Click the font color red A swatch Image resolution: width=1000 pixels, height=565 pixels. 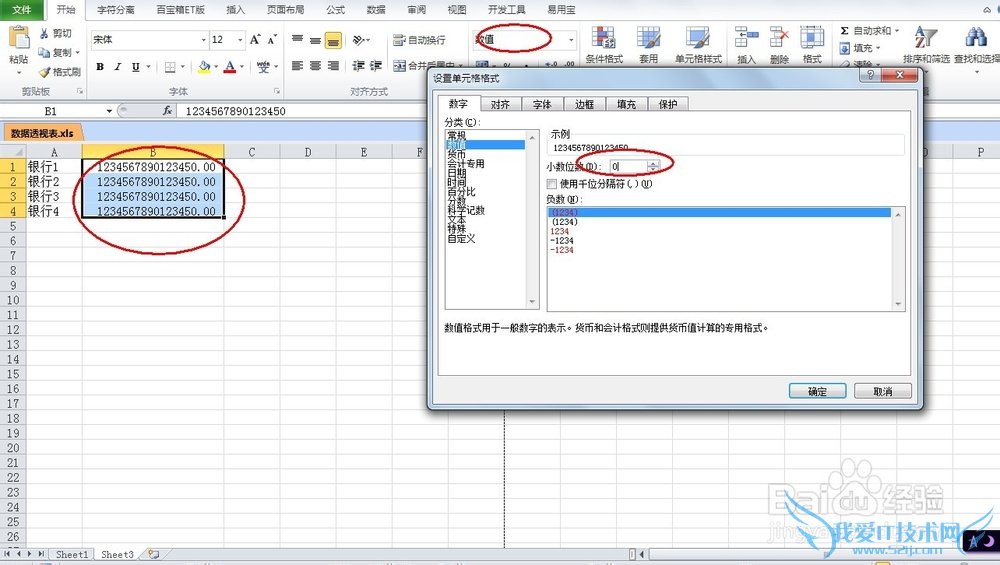[229, 67]
